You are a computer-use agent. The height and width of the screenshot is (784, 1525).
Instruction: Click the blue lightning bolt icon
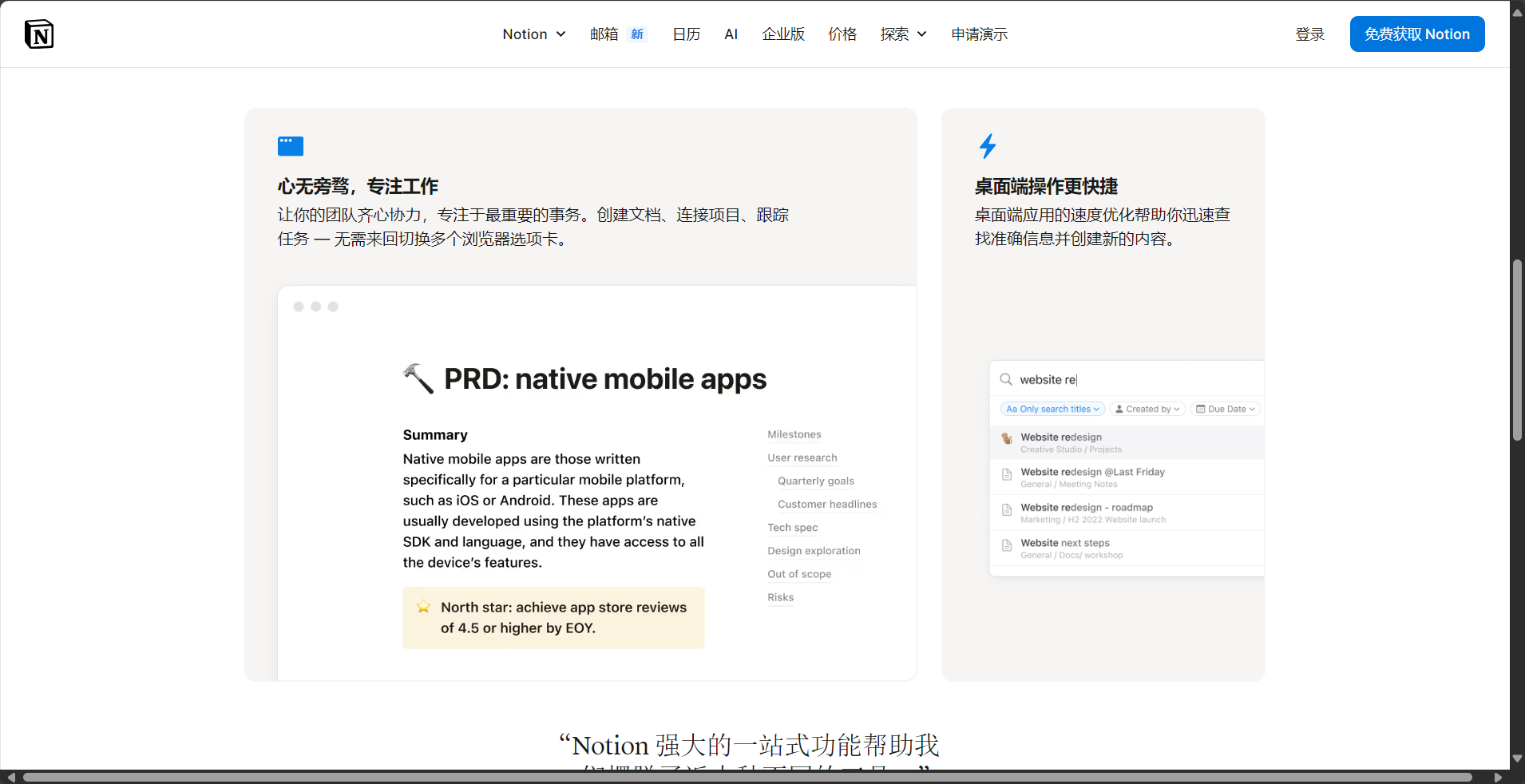coord(988,146)
